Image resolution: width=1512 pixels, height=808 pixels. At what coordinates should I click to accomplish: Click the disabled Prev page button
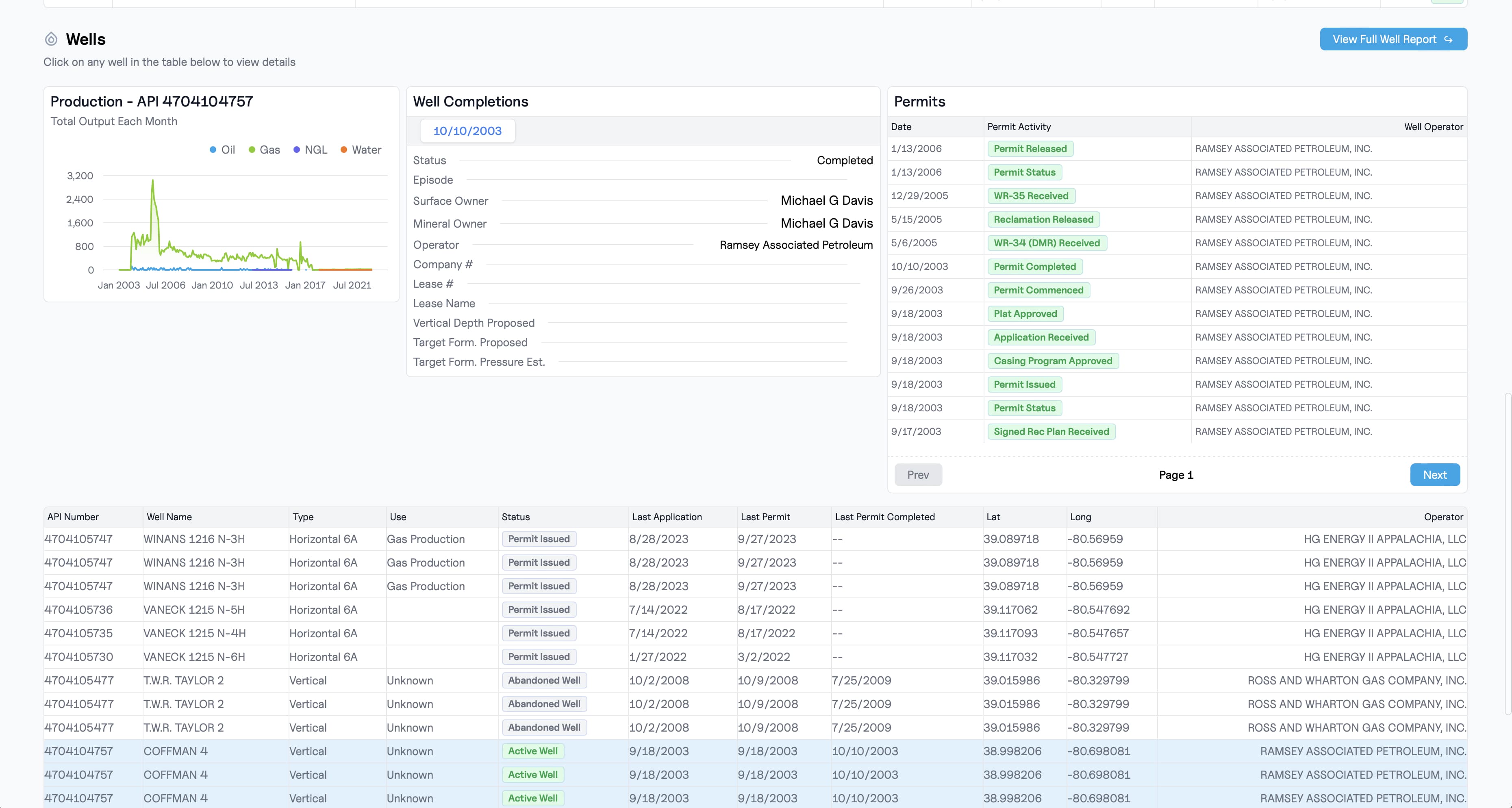point(918,475)
